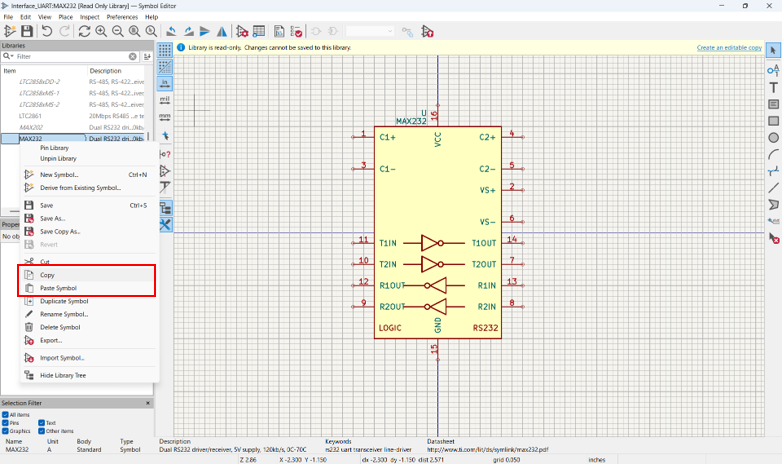Click Zoom to fit screen icon
The height and width of the screenshot is (464, 782).
(x=135, y=31)
